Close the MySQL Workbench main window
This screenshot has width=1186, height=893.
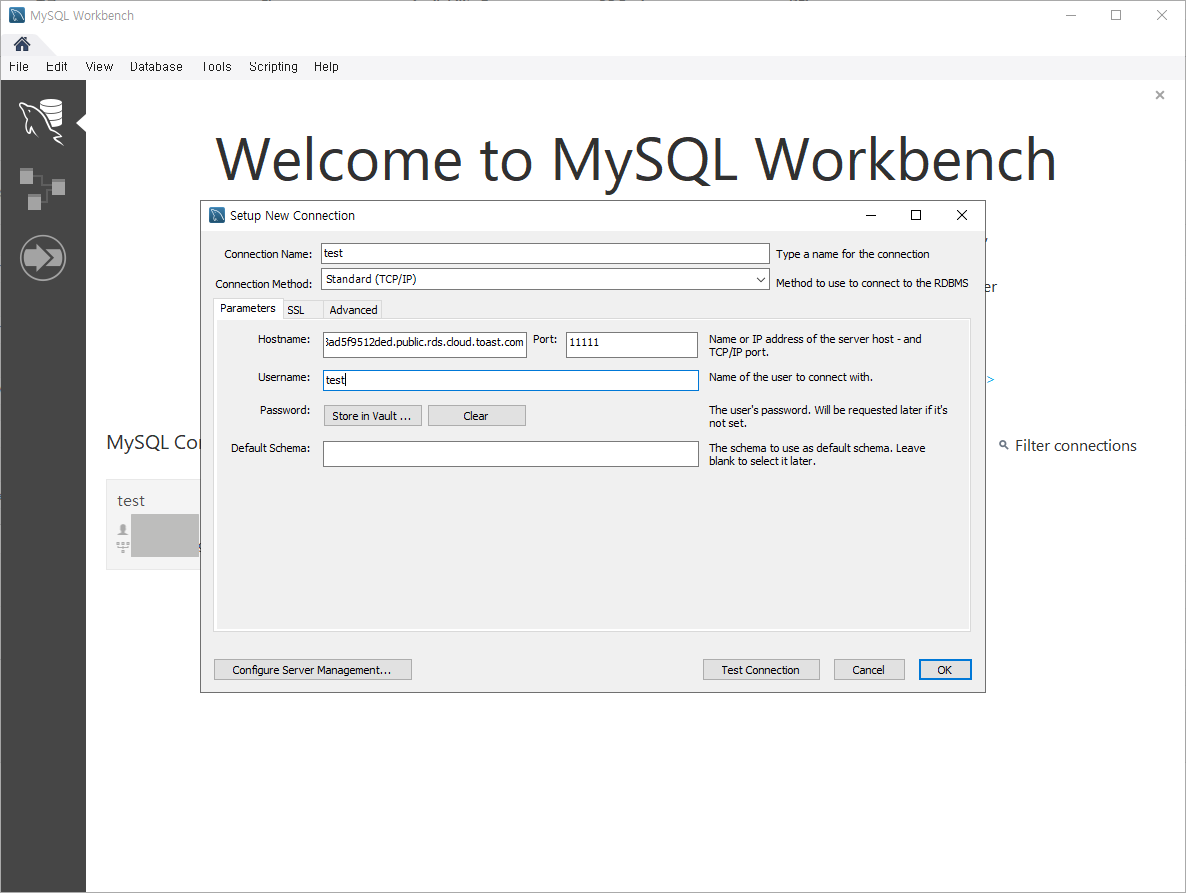tap(1162, 15)
